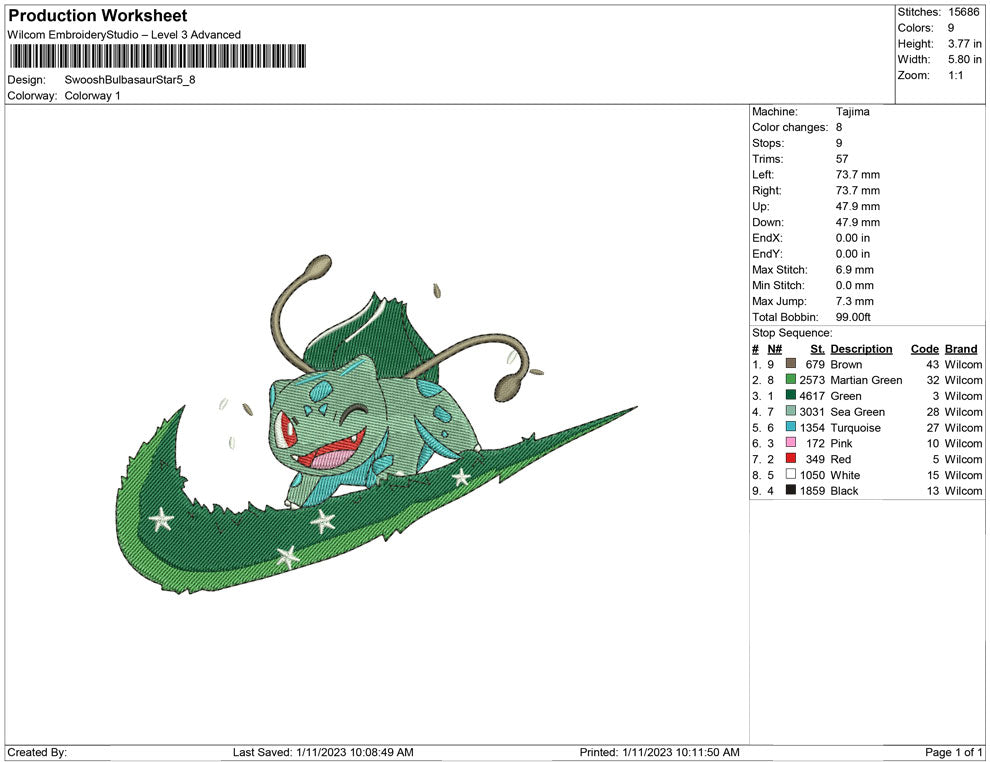Click the Bulbasaur embroidery design preview

(x=378, y=424)
